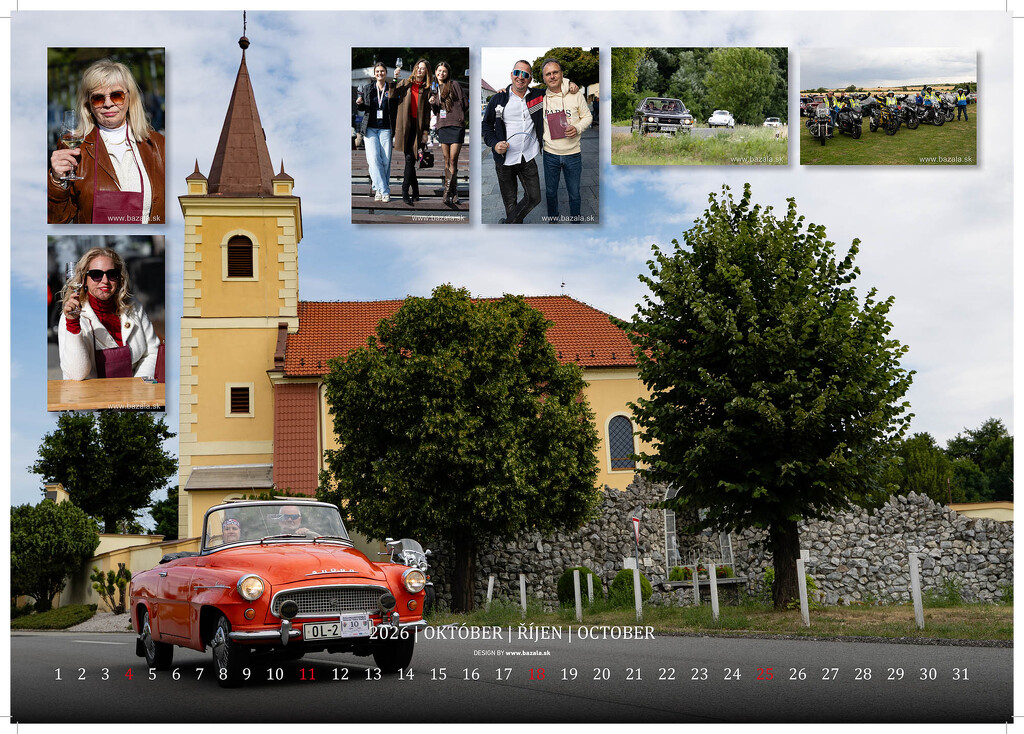Click the www.bazala.sk design credit link
1024x734 pixels.
click(x=527, y=652)
